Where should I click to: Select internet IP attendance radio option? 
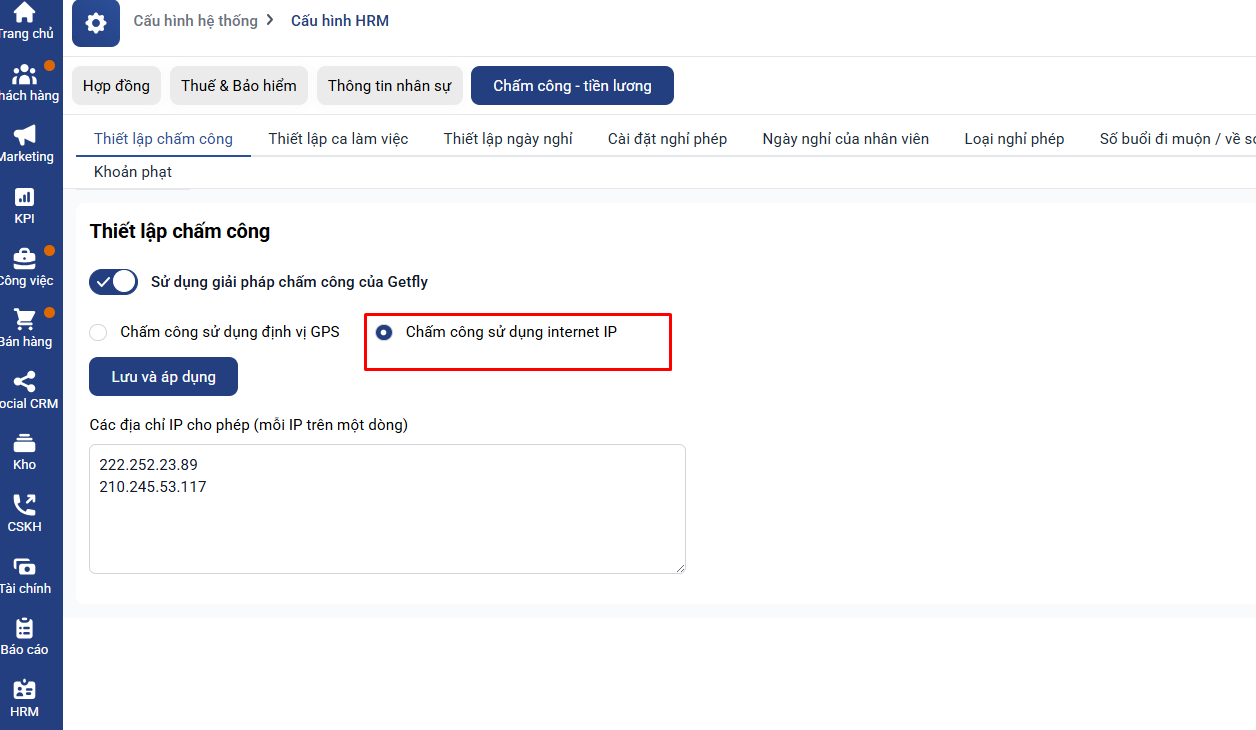[x=384, y=332]
